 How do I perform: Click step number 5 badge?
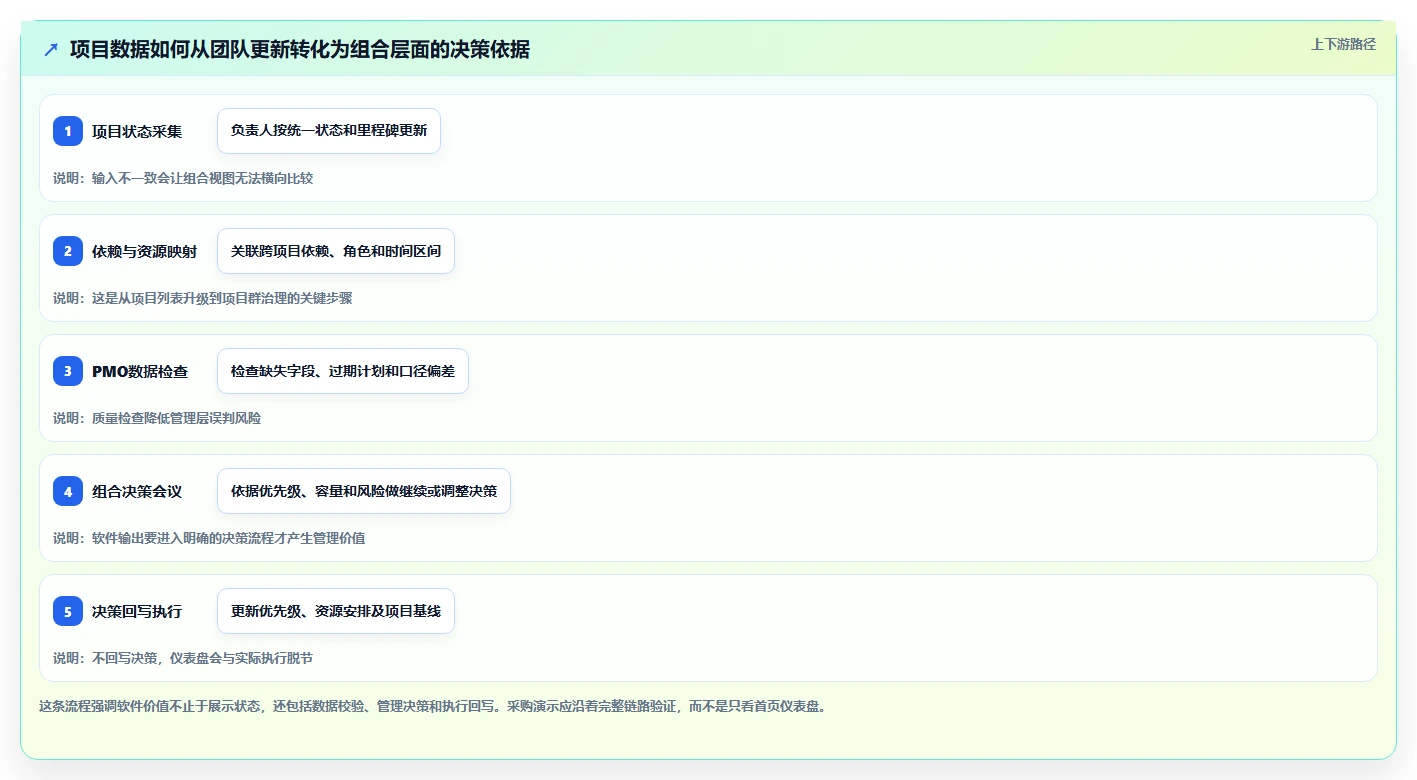pos(68,611)
